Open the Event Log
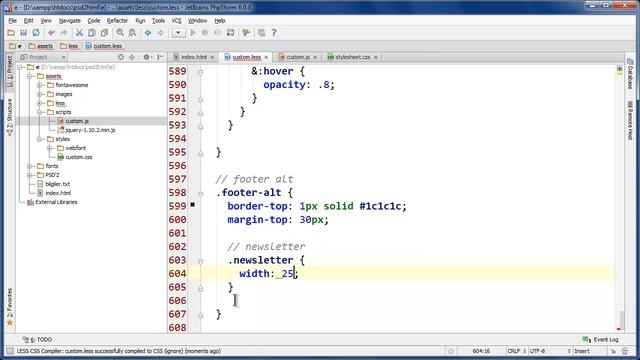 click(600, 340)
